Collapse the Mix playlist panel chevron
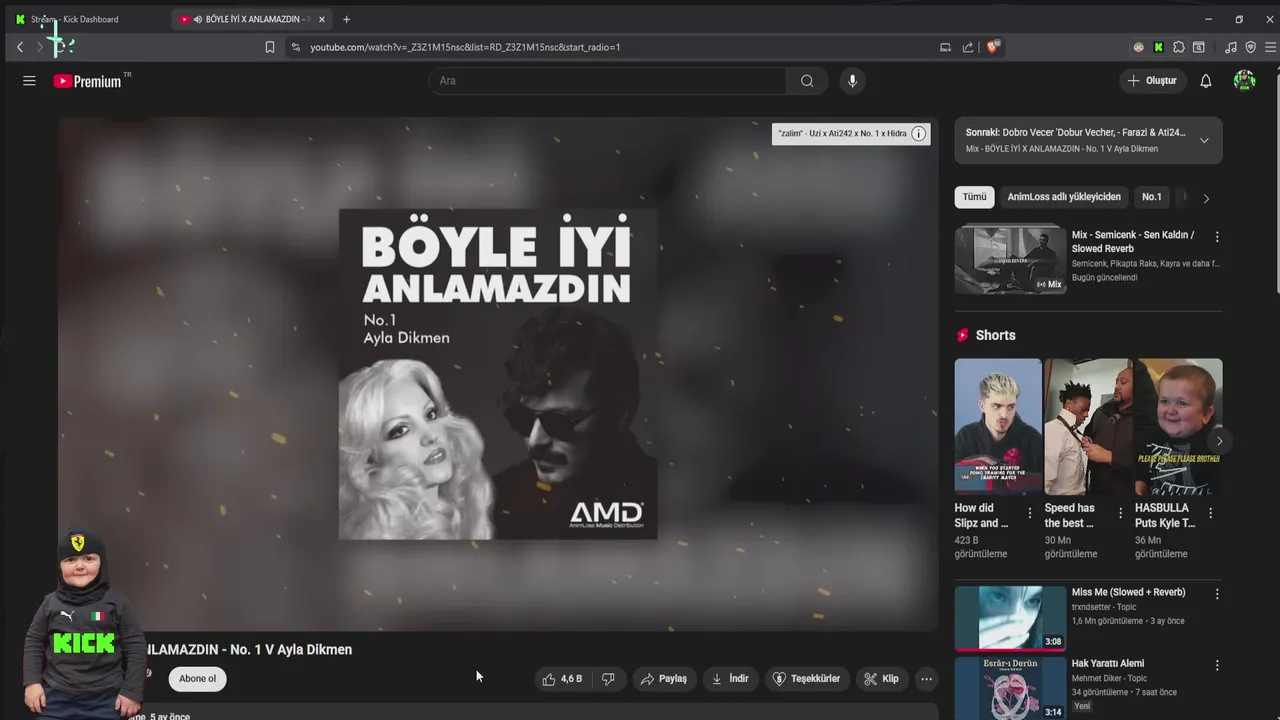Image resolution: width=1280 pixels, height=720 pixels. [x=1204, y=140]
